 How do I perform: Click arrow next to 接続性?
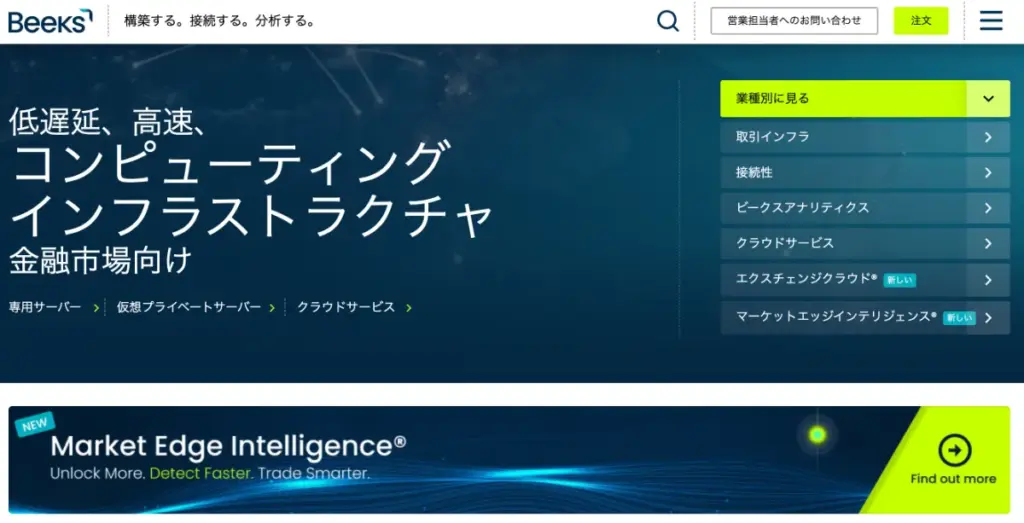pyautogui.click(x=988, y=172)
